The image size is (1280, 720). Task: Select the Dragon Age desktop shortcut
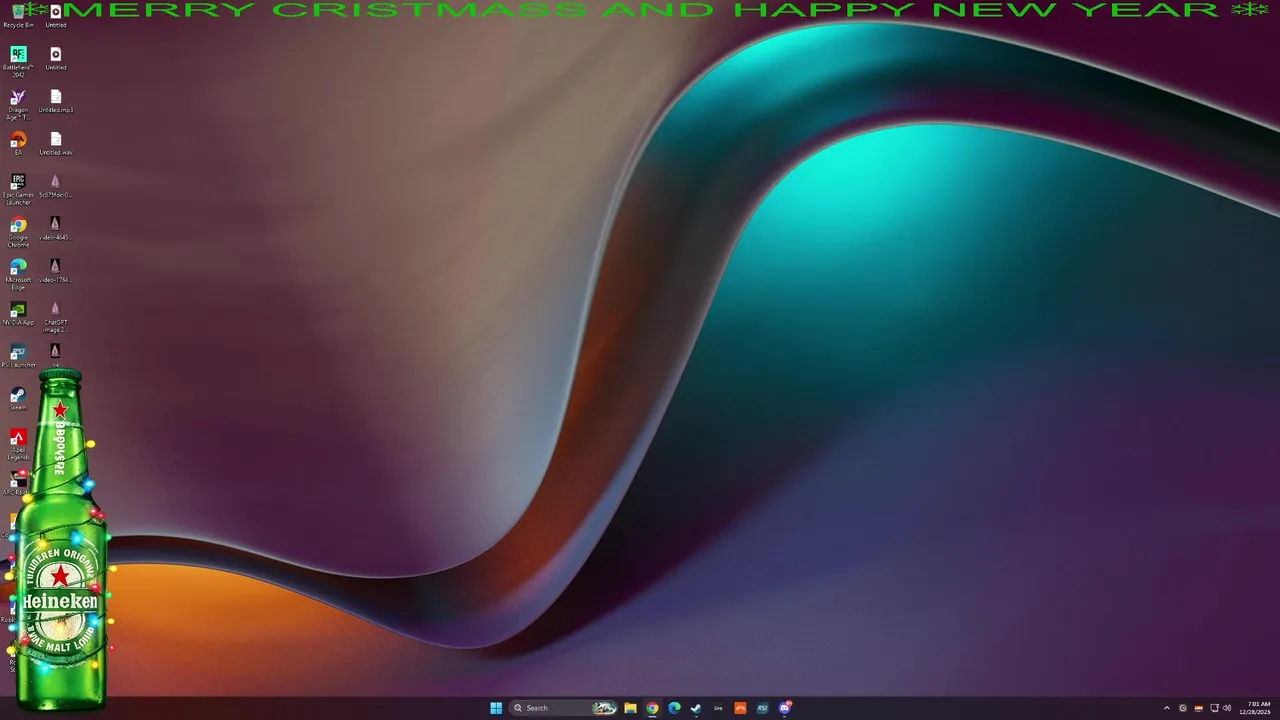(18, 104)
